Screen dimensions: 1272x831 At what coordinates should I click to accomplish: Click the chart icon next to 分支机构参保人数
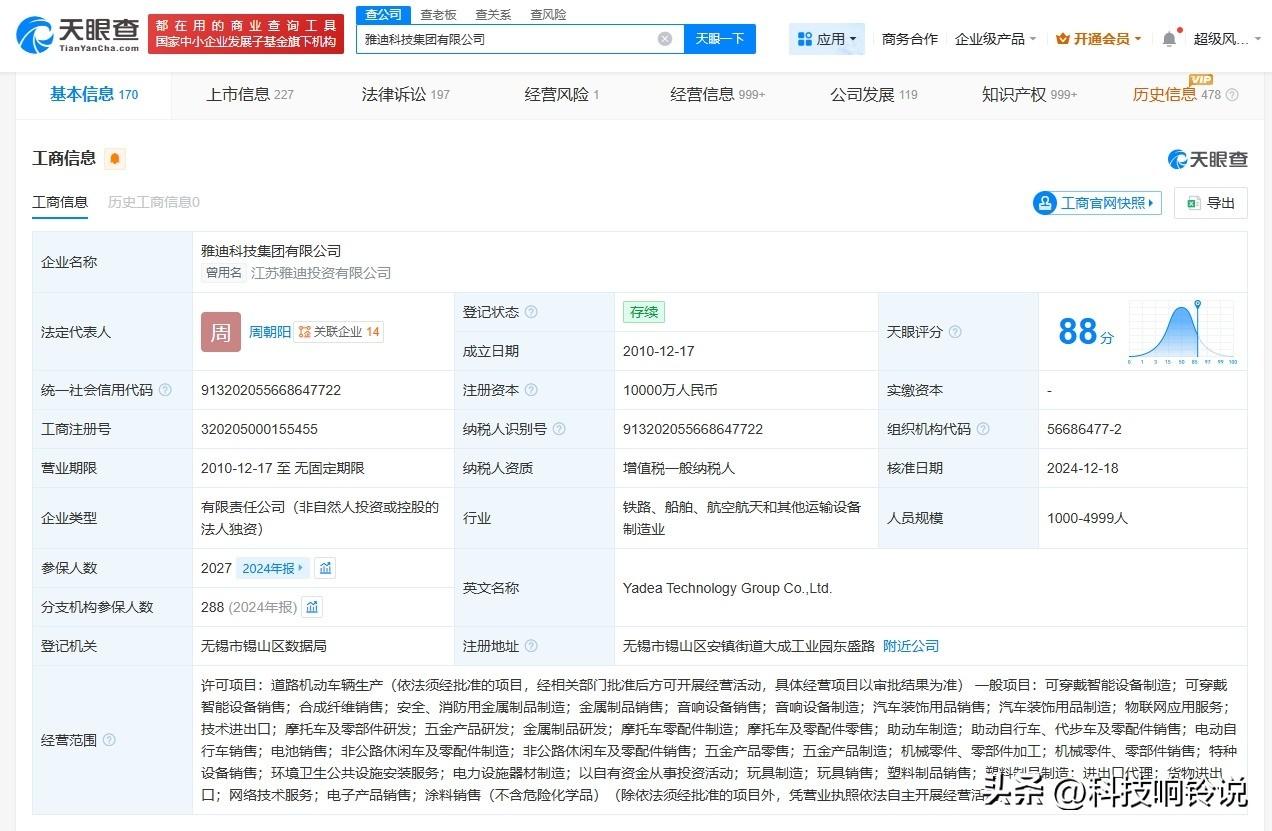[x=312, y=606]
